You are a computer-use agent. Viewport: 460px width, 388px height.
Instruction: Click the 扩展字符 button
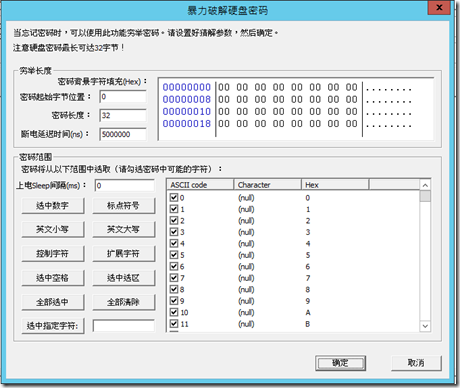tap(124, 254)
